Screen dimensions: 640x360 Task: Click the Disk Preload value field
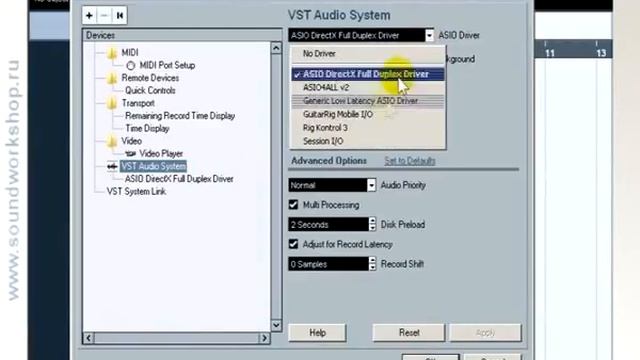(328, 224)
